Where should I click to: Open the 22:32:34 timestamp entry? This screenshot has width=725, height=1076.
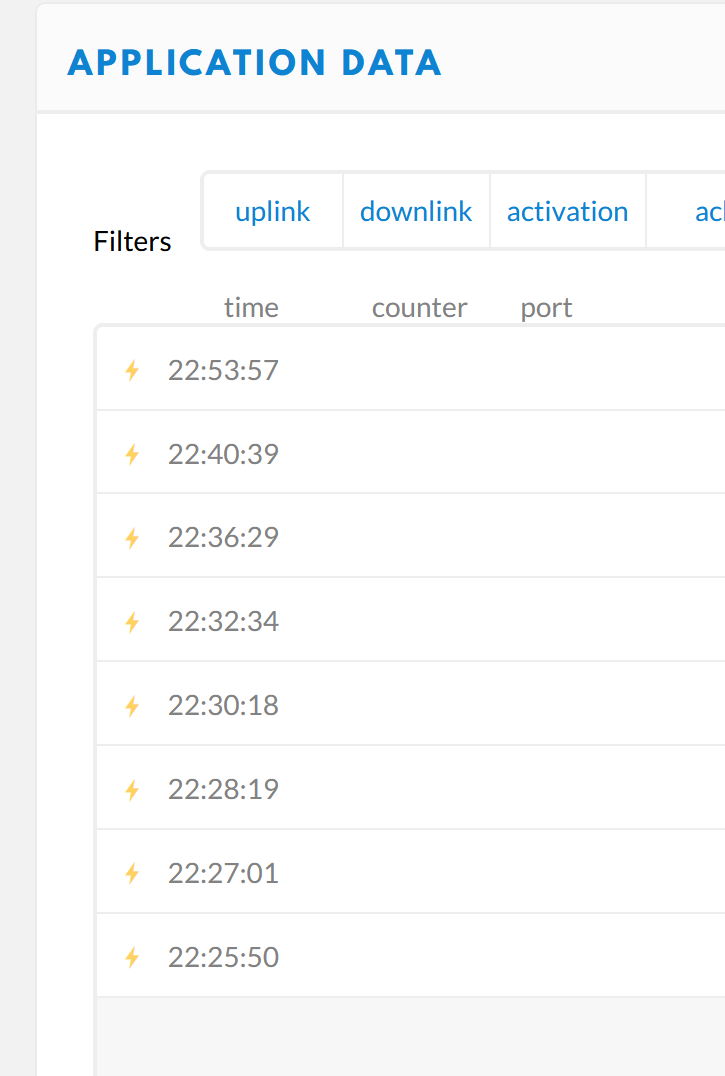(x=224, y=622)
